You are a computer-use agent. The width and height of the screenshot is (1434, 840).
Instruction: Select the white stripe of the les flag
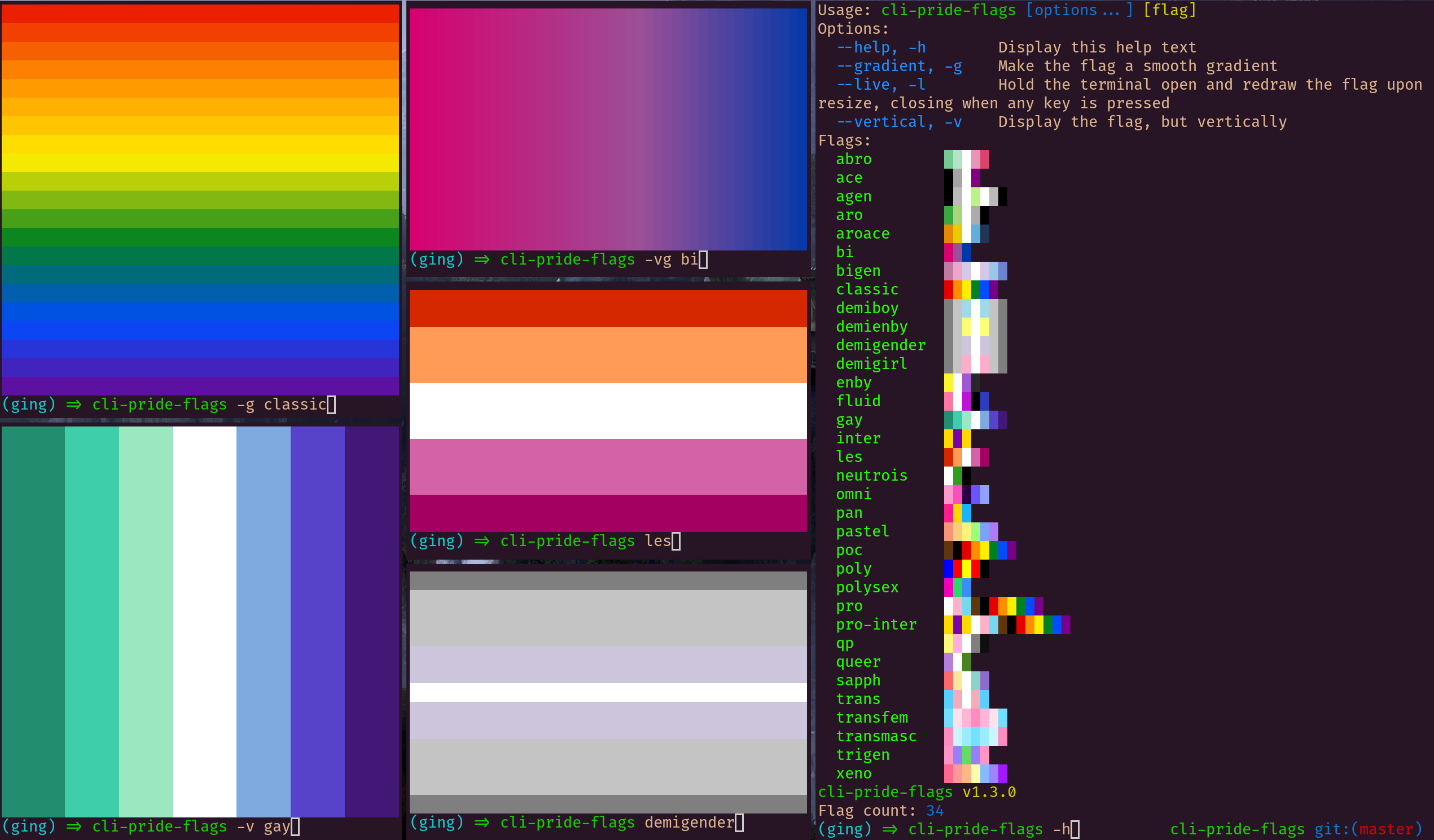[608, 411]
